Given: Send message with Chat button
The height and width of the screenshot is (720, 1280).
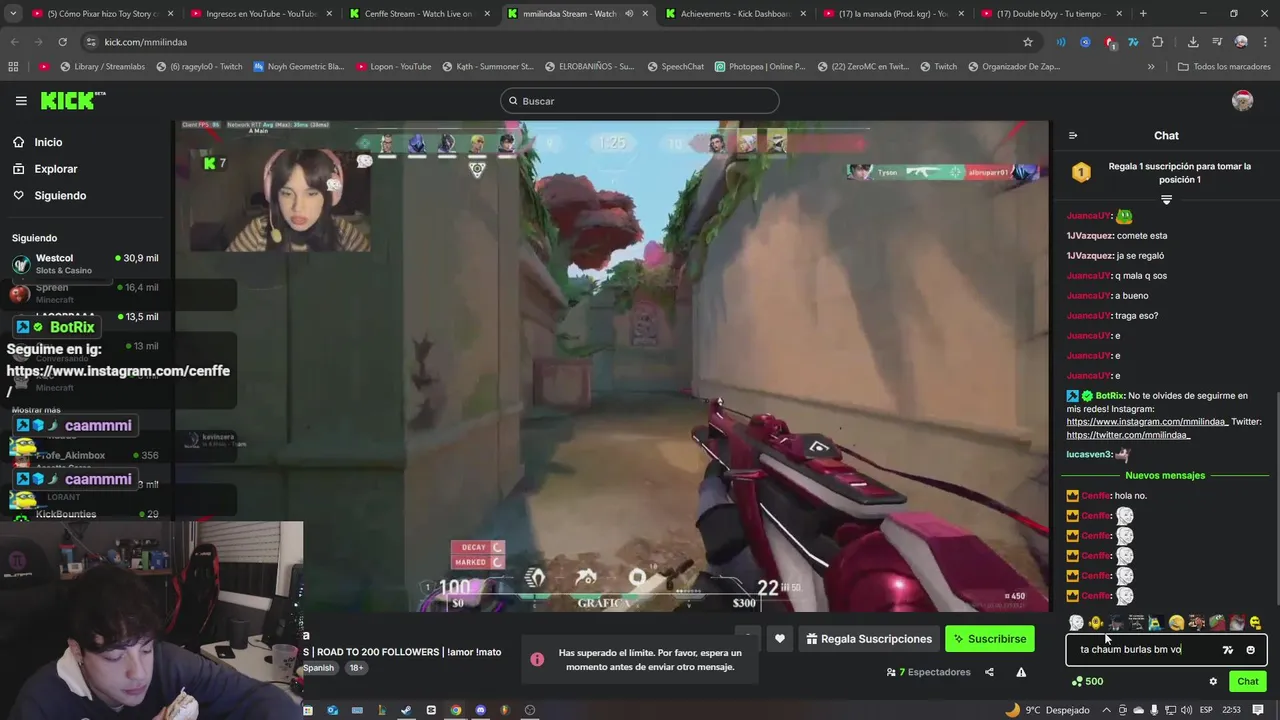Looking at the screenshot, I should tap(1248, 682).
